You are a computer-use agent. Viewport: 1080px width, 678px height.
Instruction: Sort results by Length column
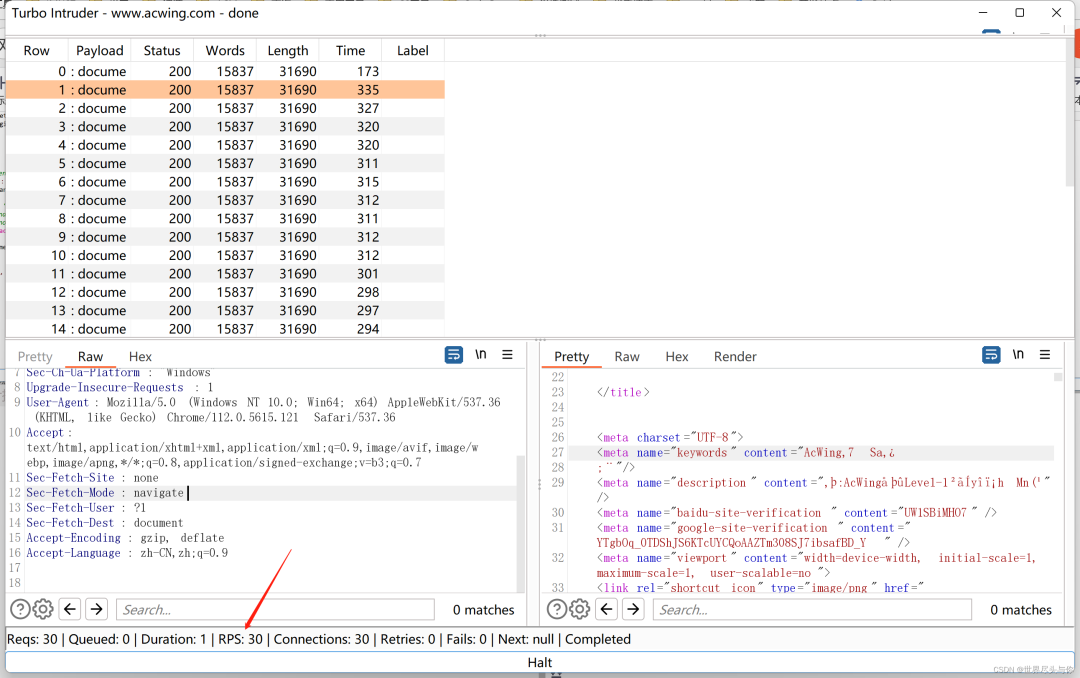click(x=288, y=50)
